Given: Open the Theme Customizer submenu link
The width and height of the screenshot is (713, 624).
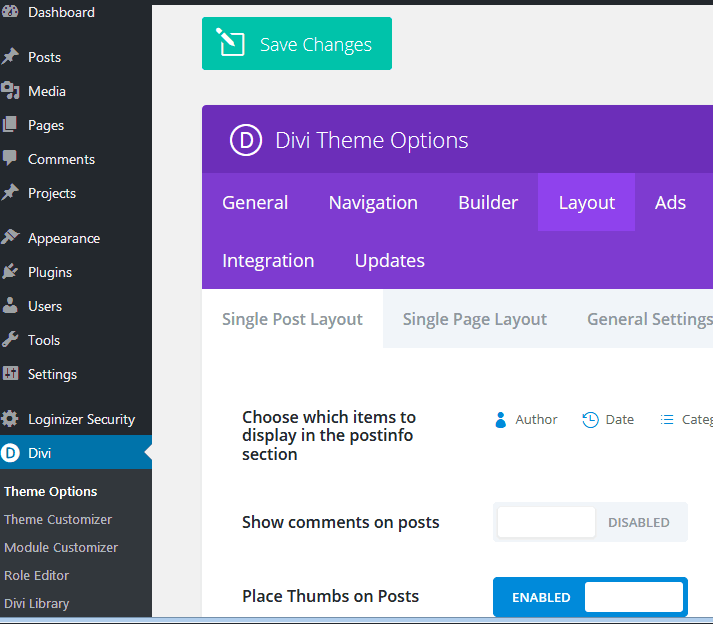Looking at the screenshot, I should (58, 519).
